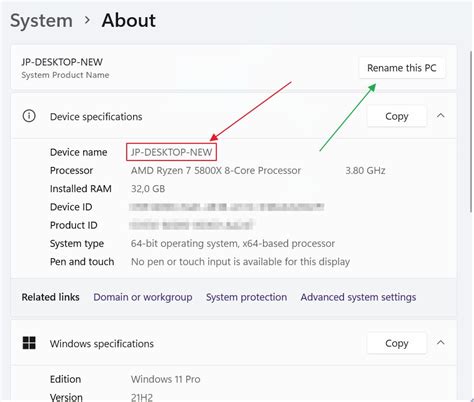This screenshot has height=402, width=474.
Task: Select the 64-bit operating system text
Action: point(233,244)
